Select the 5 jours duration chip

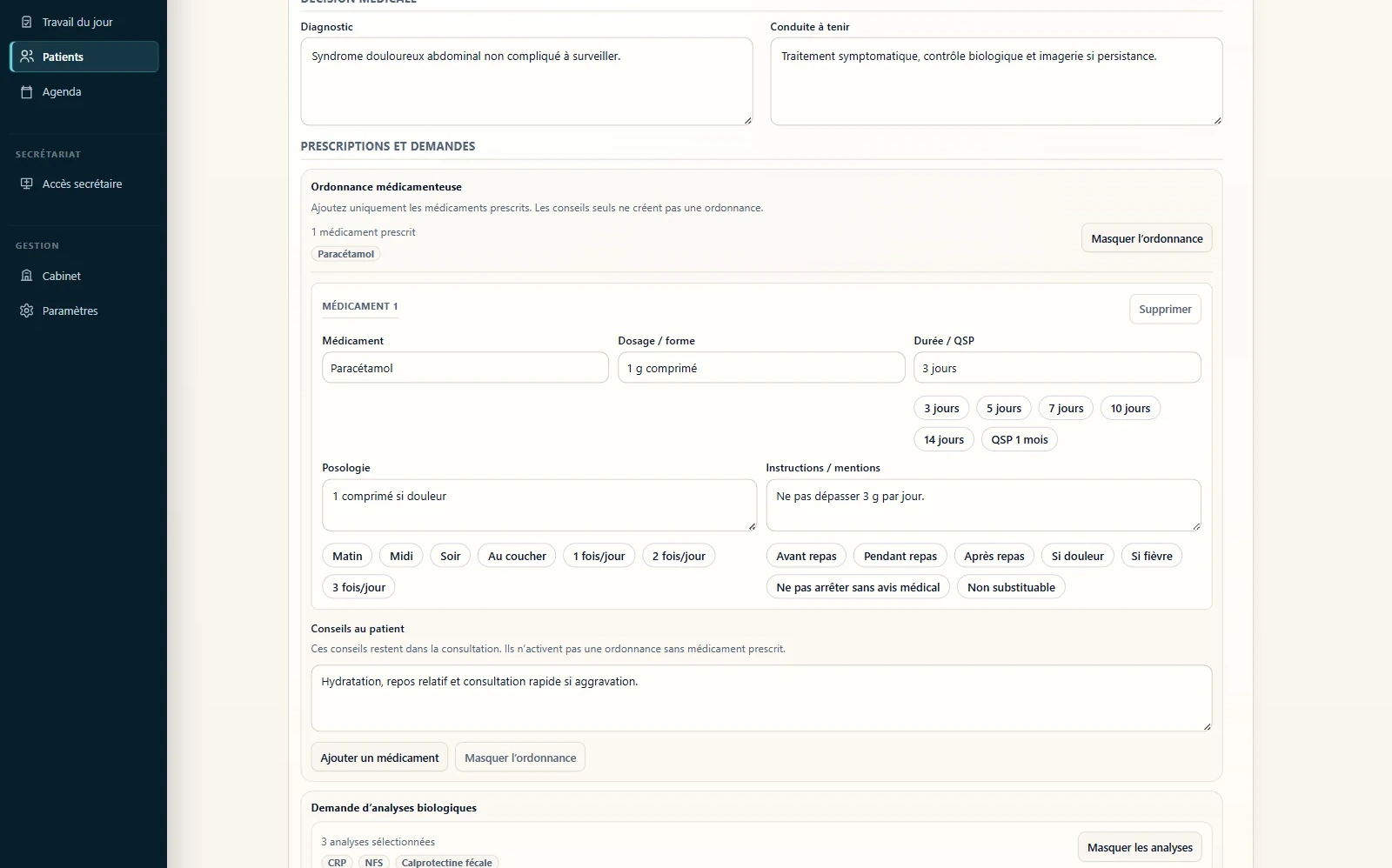point(1004,408)
